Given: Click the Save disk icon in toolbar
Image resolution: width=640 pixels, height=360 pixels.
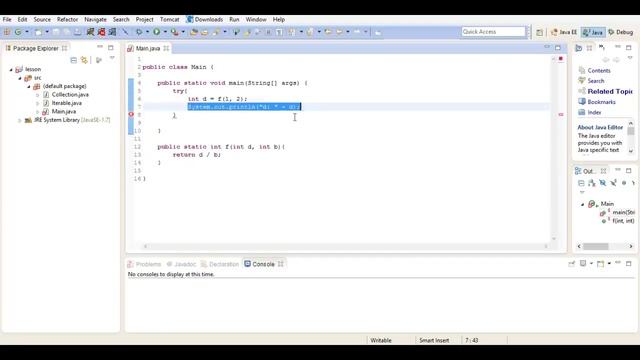Looking at the screenshot, I should coord(56,32).
